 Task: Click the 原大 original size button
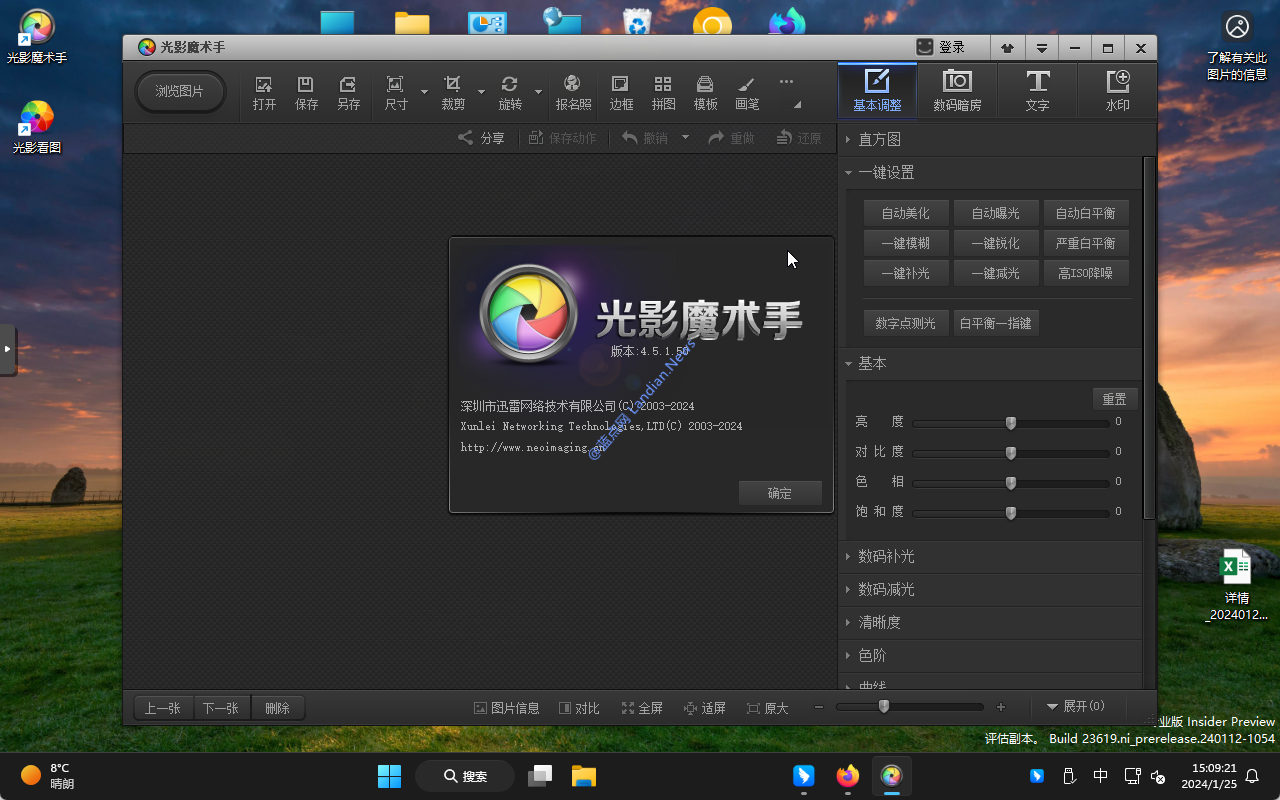pos(768,708)
